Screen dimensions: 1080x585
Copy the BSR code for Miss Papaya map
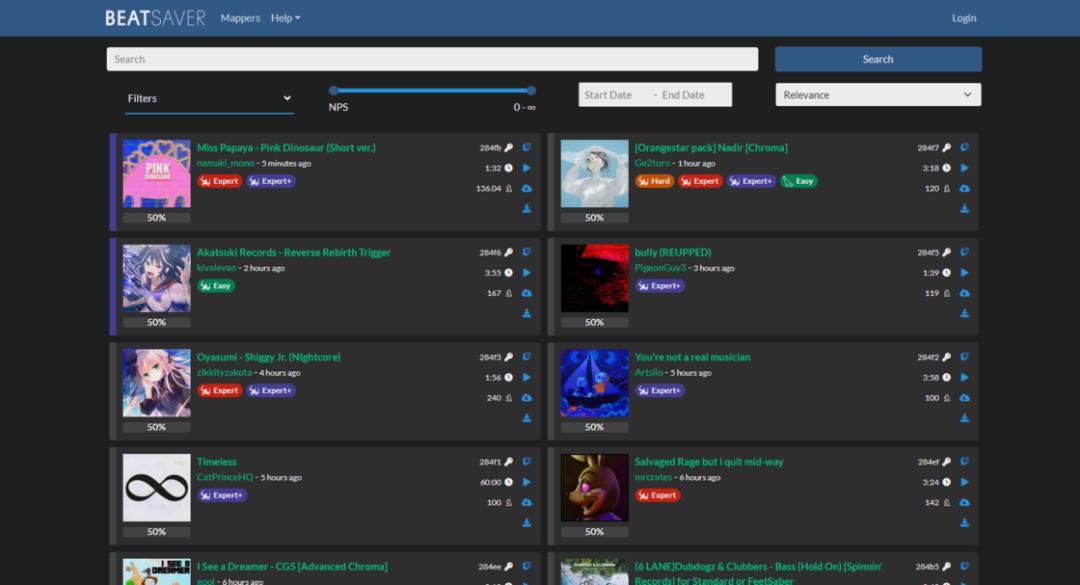click(527, 148)
